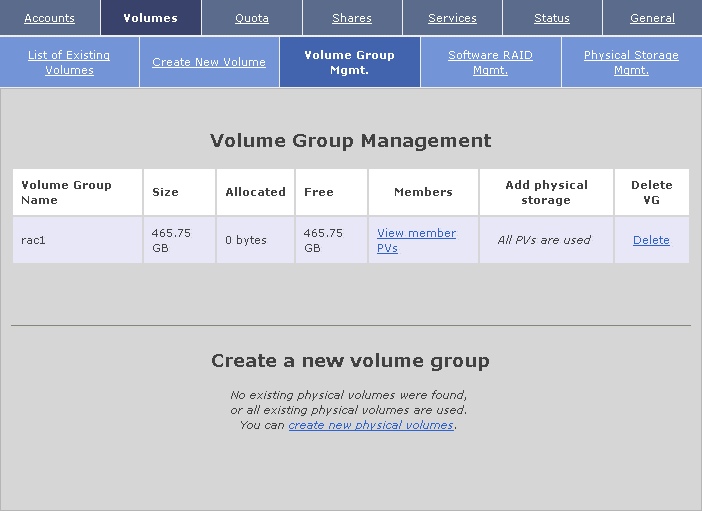Follow the create new physical volumes link
The height and width of the screenshot is (511, 702).
(371, 425)
